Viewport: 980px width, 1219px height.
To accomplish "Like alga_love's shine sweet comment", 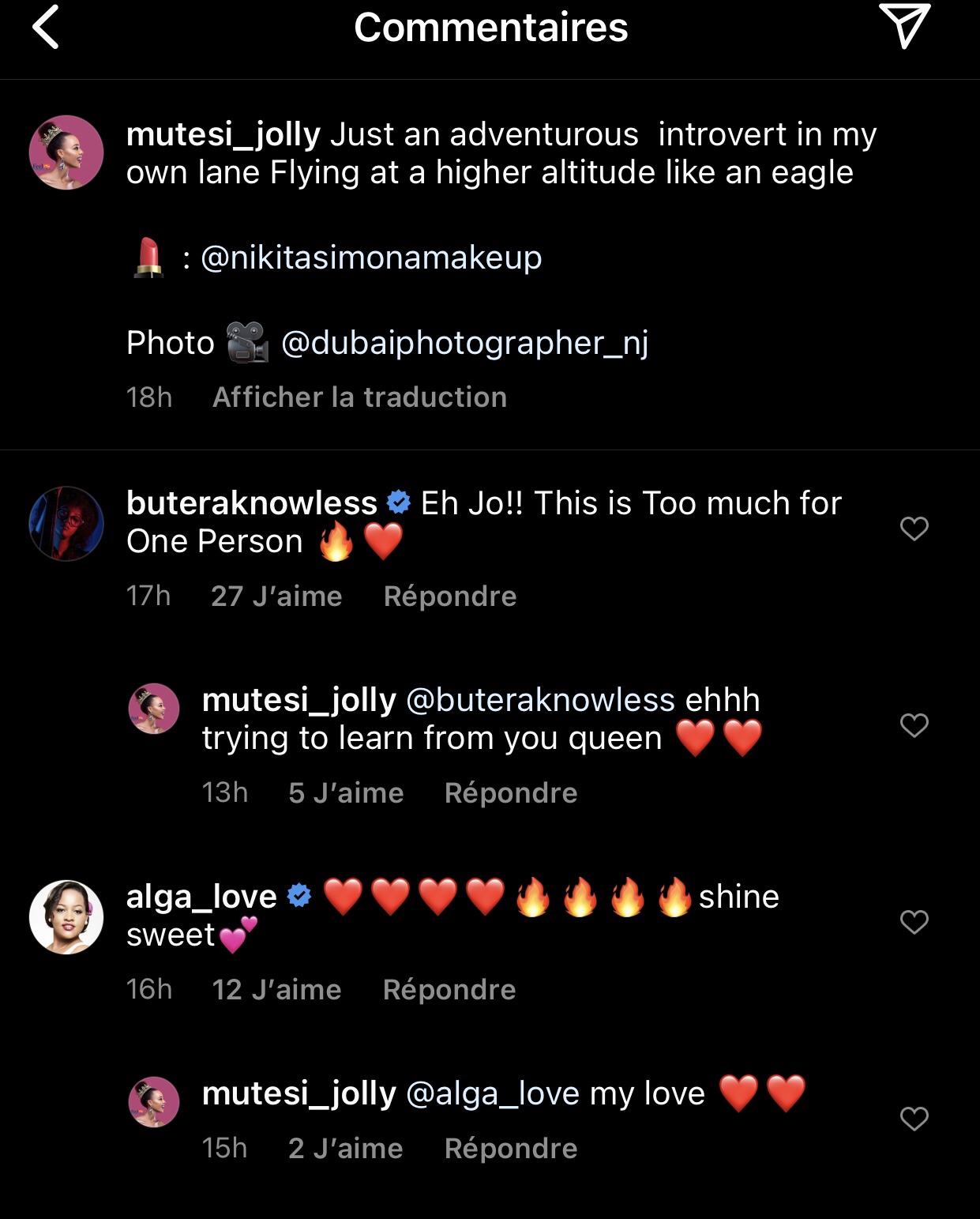I will [914, 921].
